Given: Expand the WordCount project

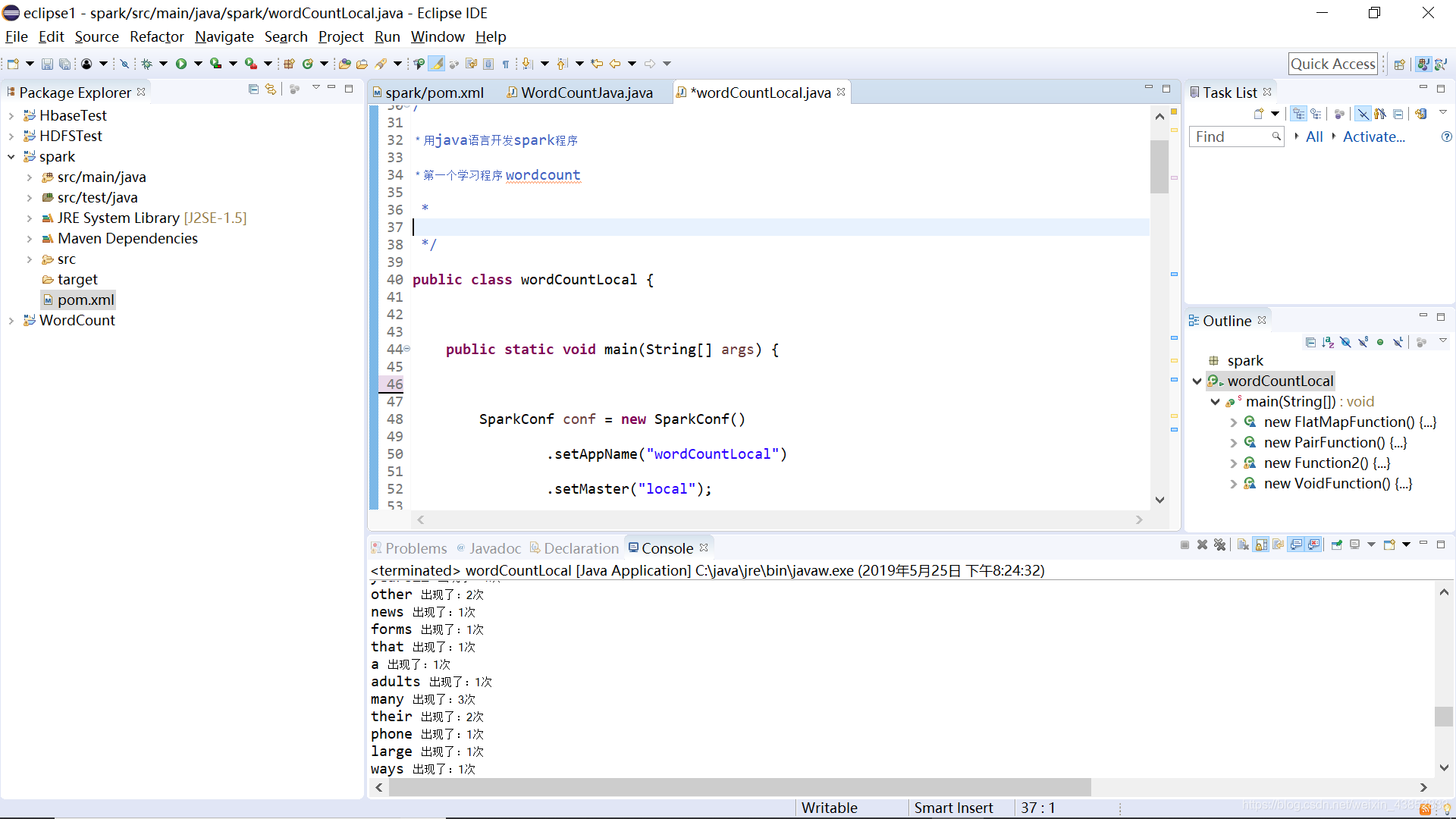Looking at the screenshot, I should pos(11,321).
